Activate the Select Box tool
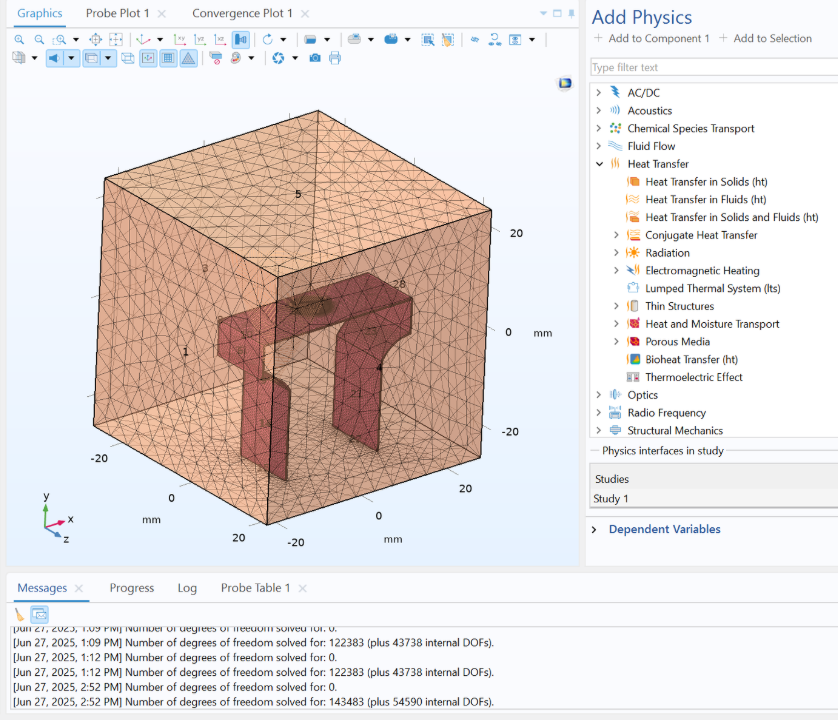 (428, 40)
